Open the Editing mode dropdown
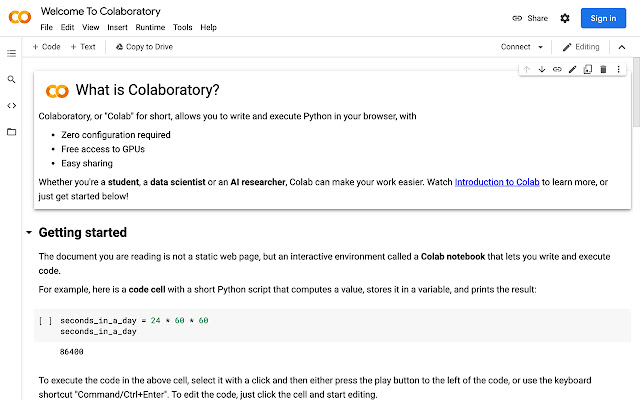 [x=581, y=47]
